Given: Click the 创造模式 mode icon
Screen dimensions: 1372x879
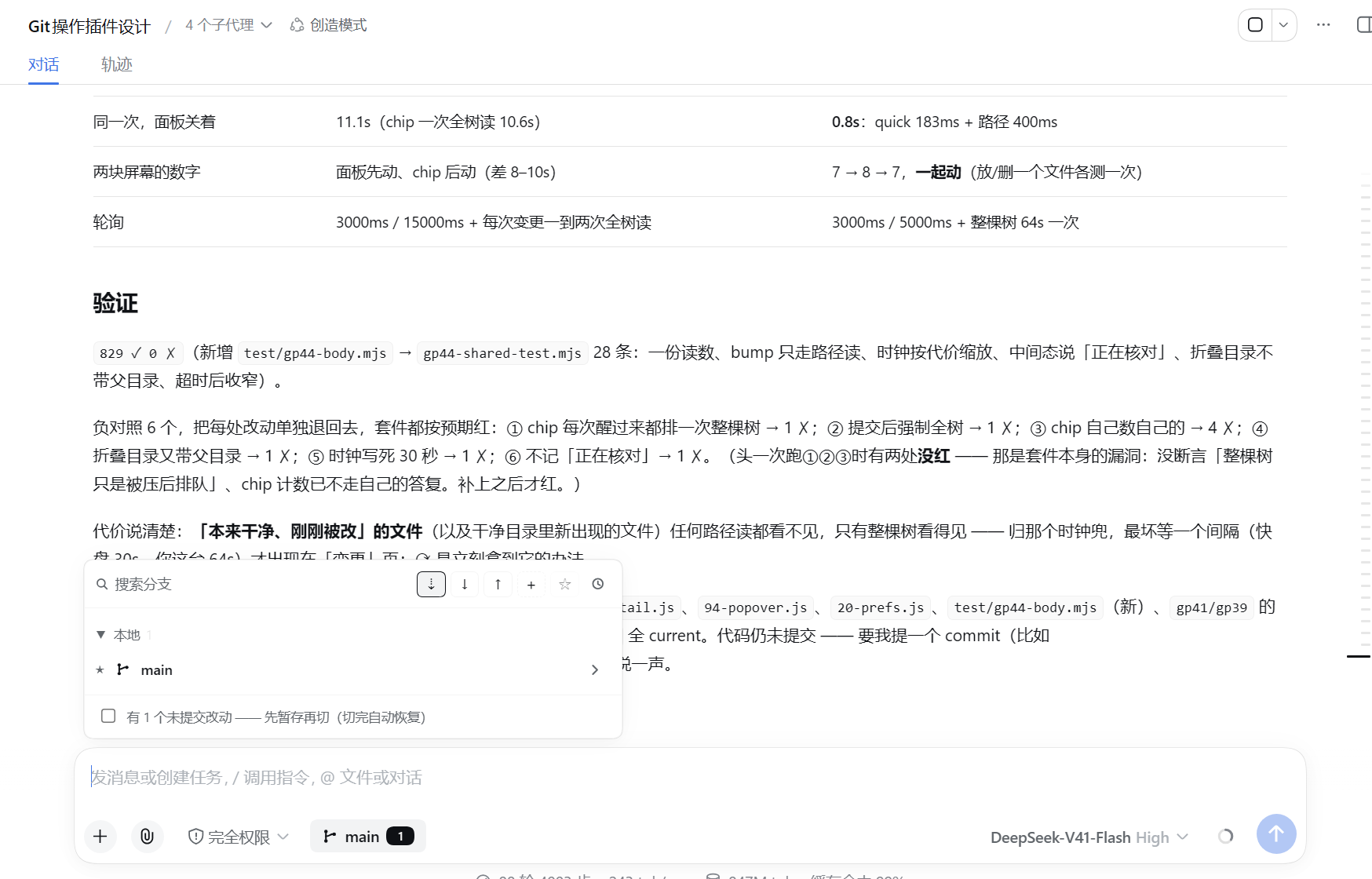Looking at the screenshot, I should pyautogui.click(x=297, y=25).
